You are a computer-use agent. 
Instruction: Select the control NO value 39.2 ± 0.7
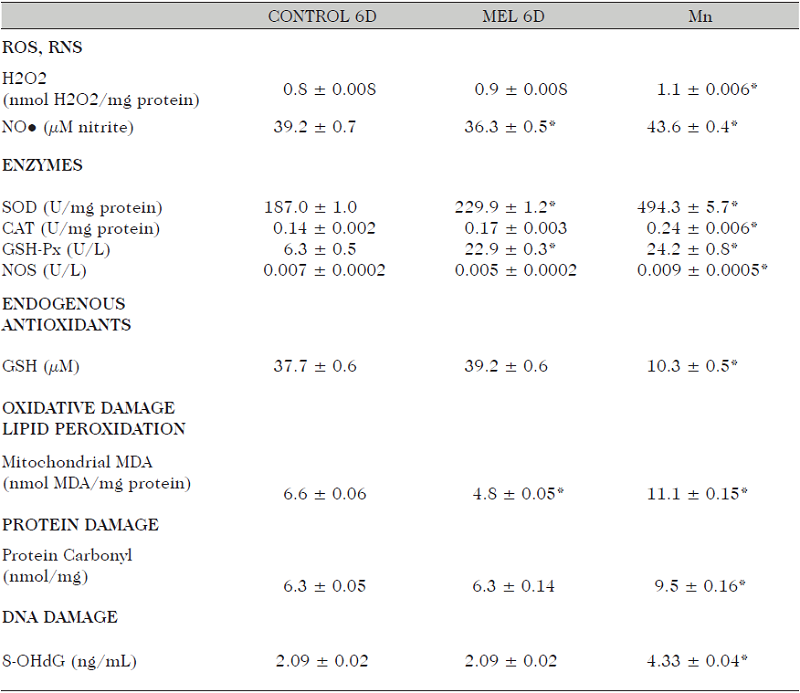coord(314,127)
